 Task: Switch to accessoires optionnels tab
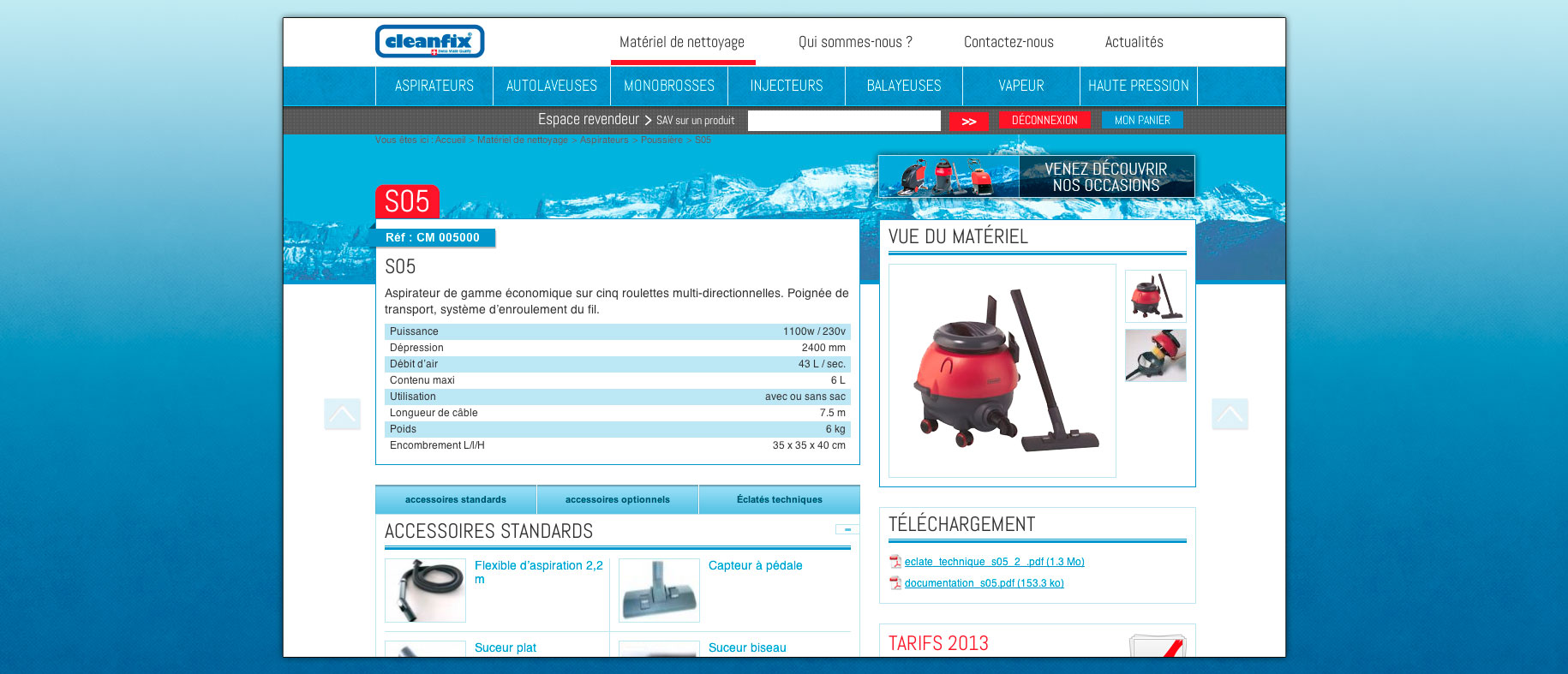(x=618, y=499)
